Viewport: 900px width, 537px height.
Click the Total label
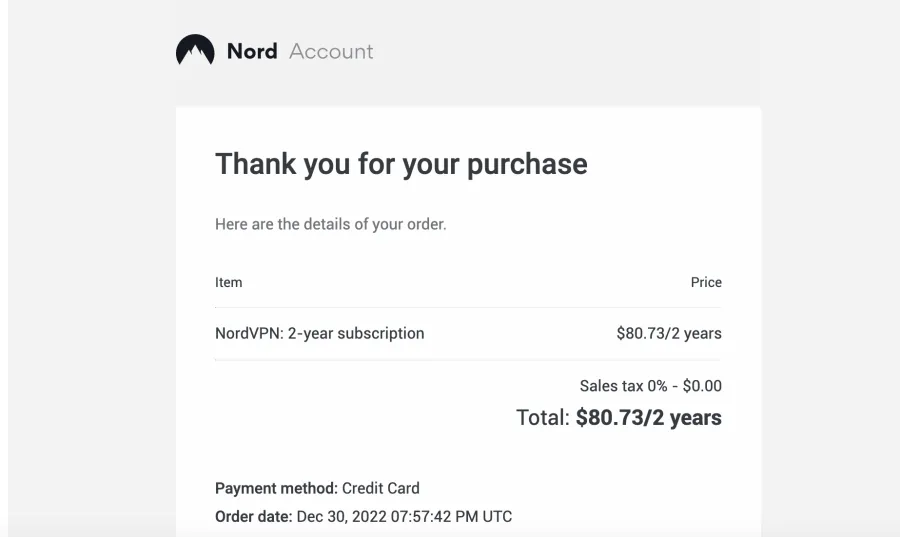pyautogui.click(x=543, y=418)
